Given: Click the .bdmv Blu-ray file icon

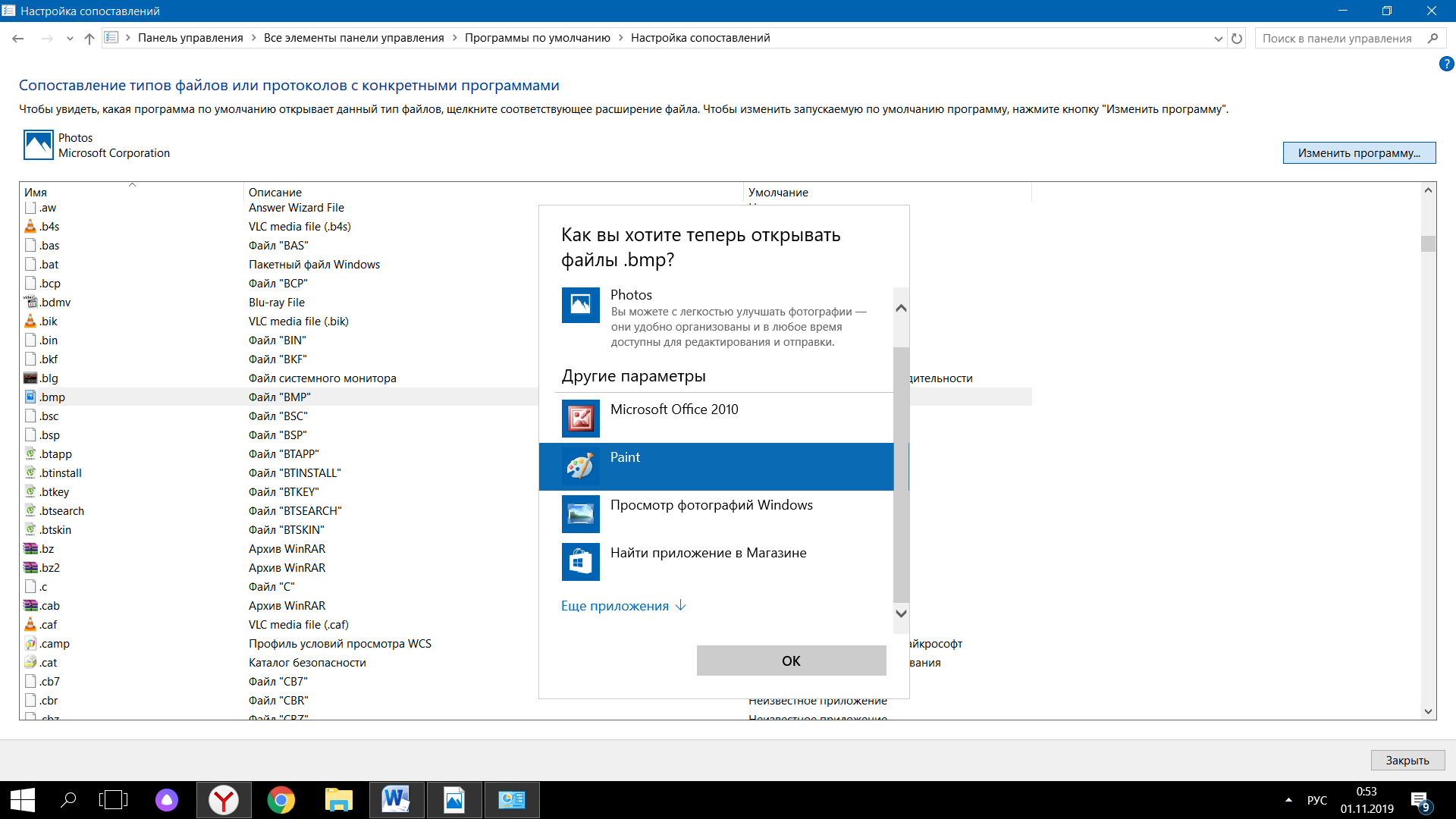Looking at the screenshot, I should coord(30,302).
